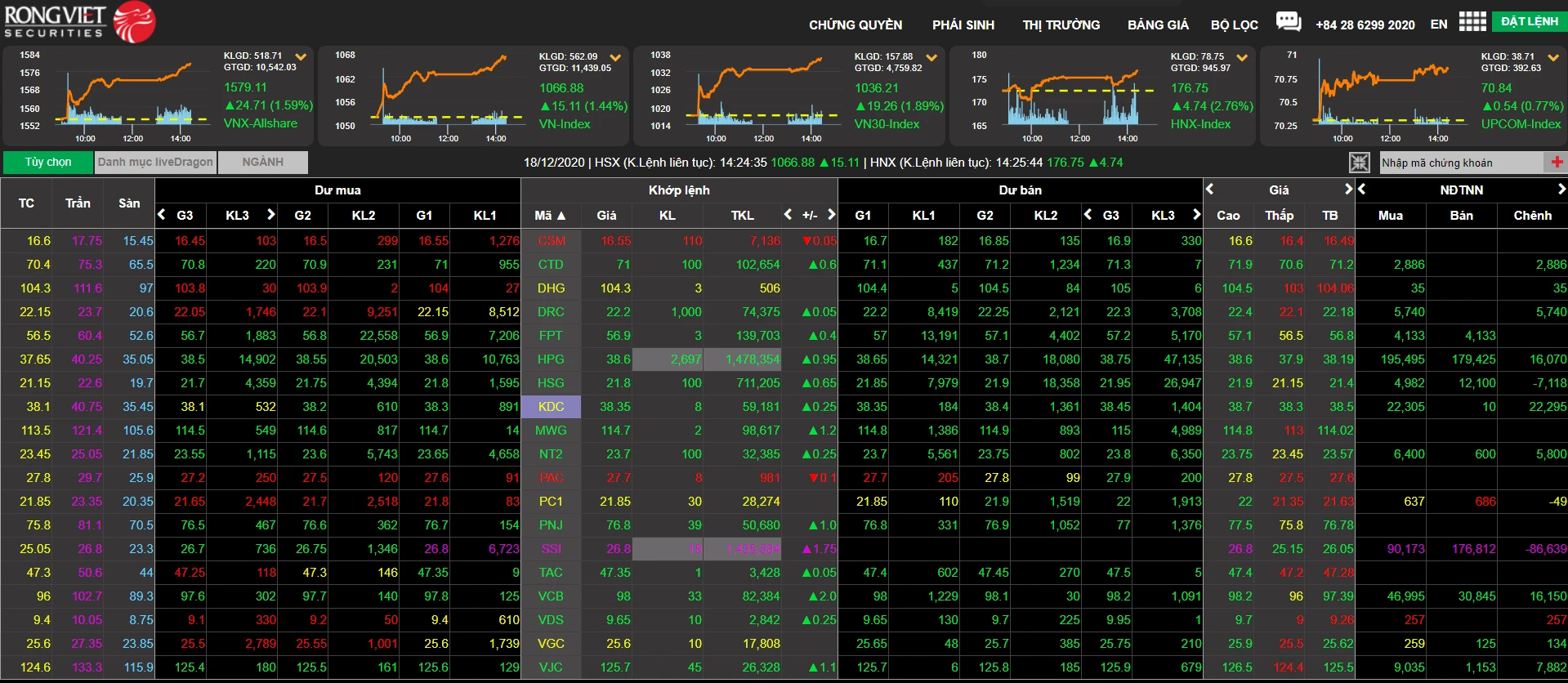Select the HPG stock symbol
This screenshot has height=683, width=1568.
[551, 359]
